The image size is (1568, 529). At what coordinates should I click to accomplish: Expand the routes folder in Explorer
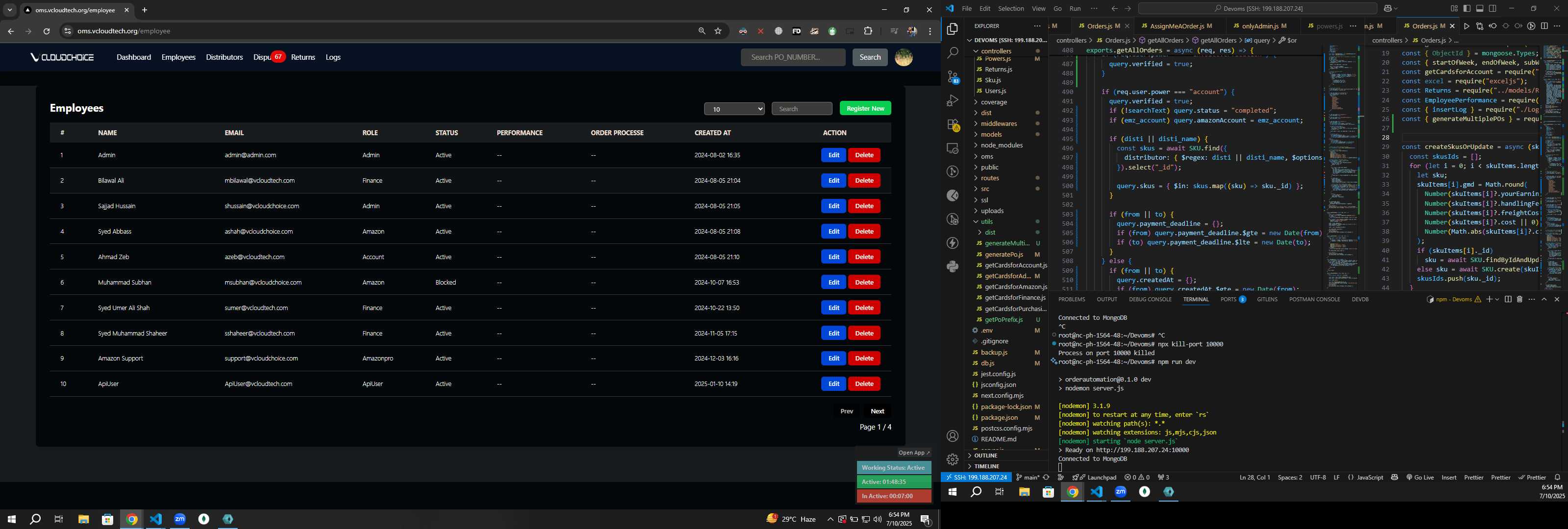pyautogui.click(x=990, y=178)
